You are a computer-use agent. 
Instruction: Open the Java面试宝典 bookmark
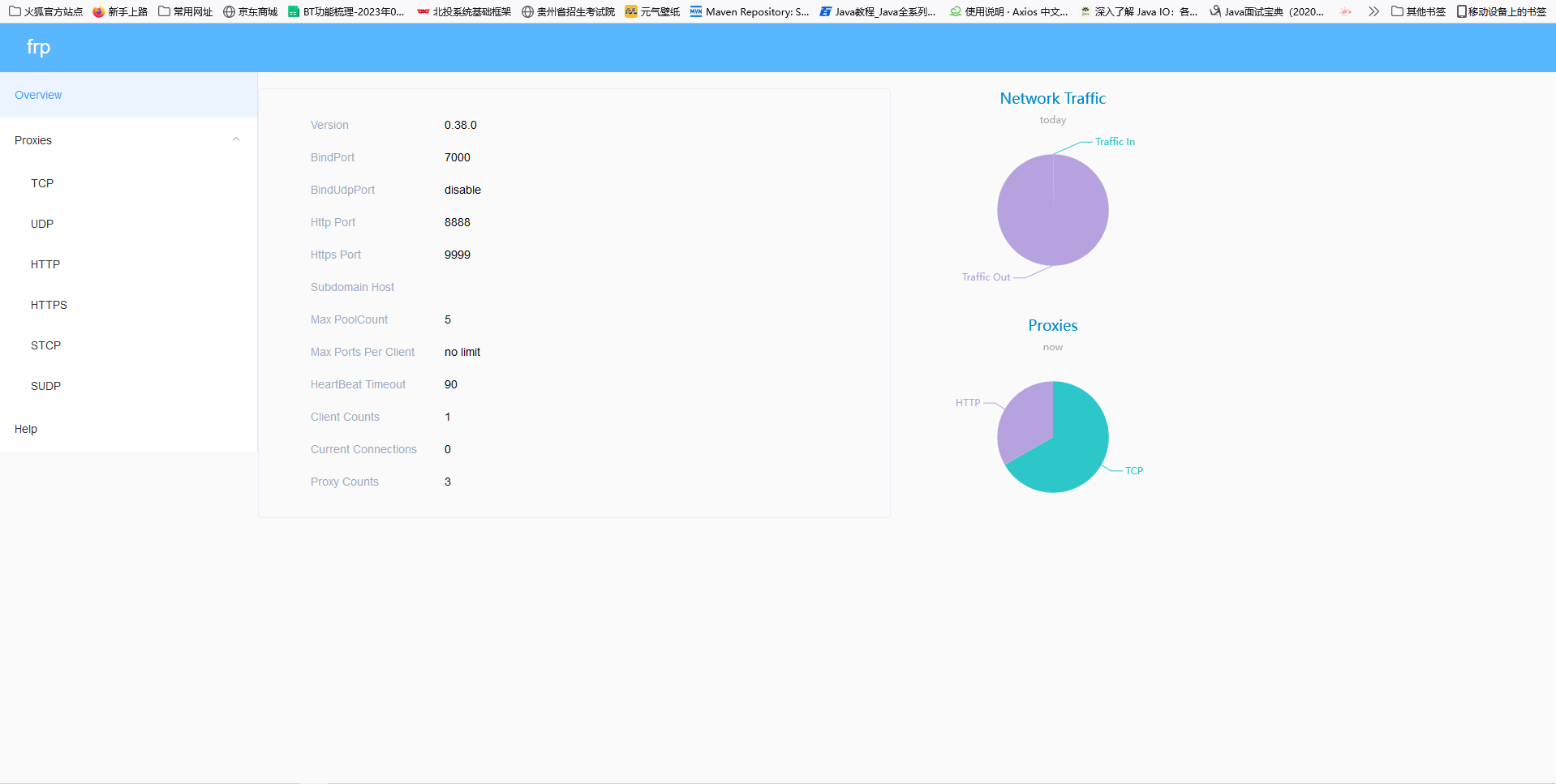point(1267,11)
